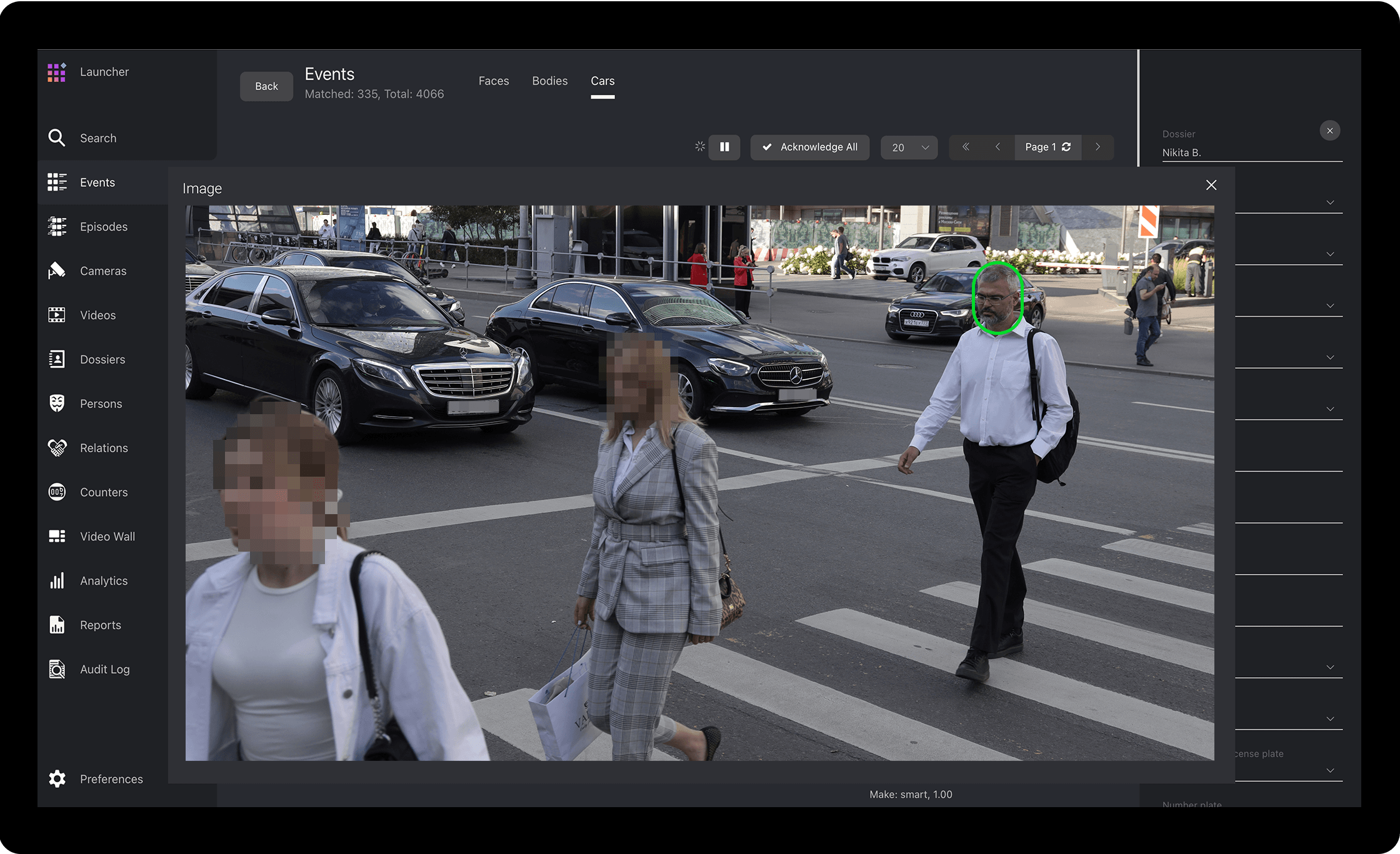Open Audit Log menu item
Image resolution: width=1400 pixels, height=854 pixels.
[105, 669]
